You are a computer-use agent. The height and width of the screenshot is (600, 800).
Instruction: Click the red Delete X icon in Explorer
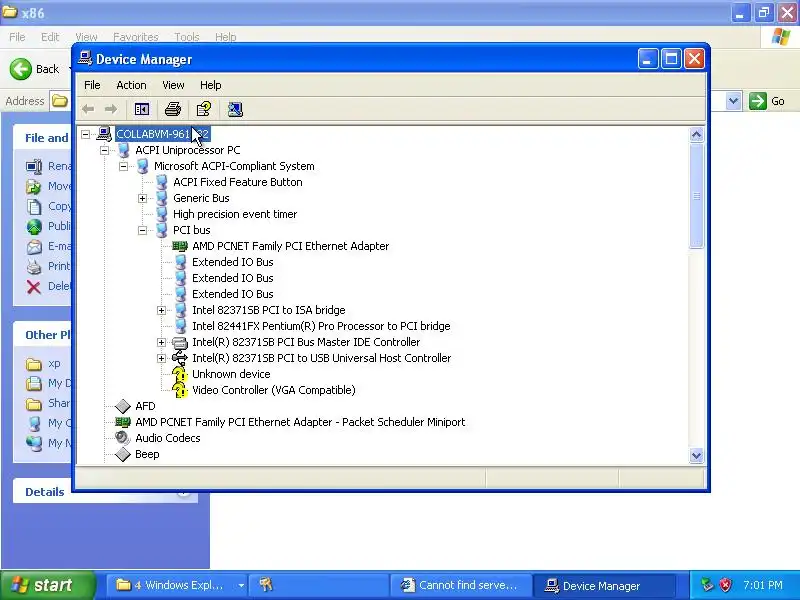pos(34,287)
